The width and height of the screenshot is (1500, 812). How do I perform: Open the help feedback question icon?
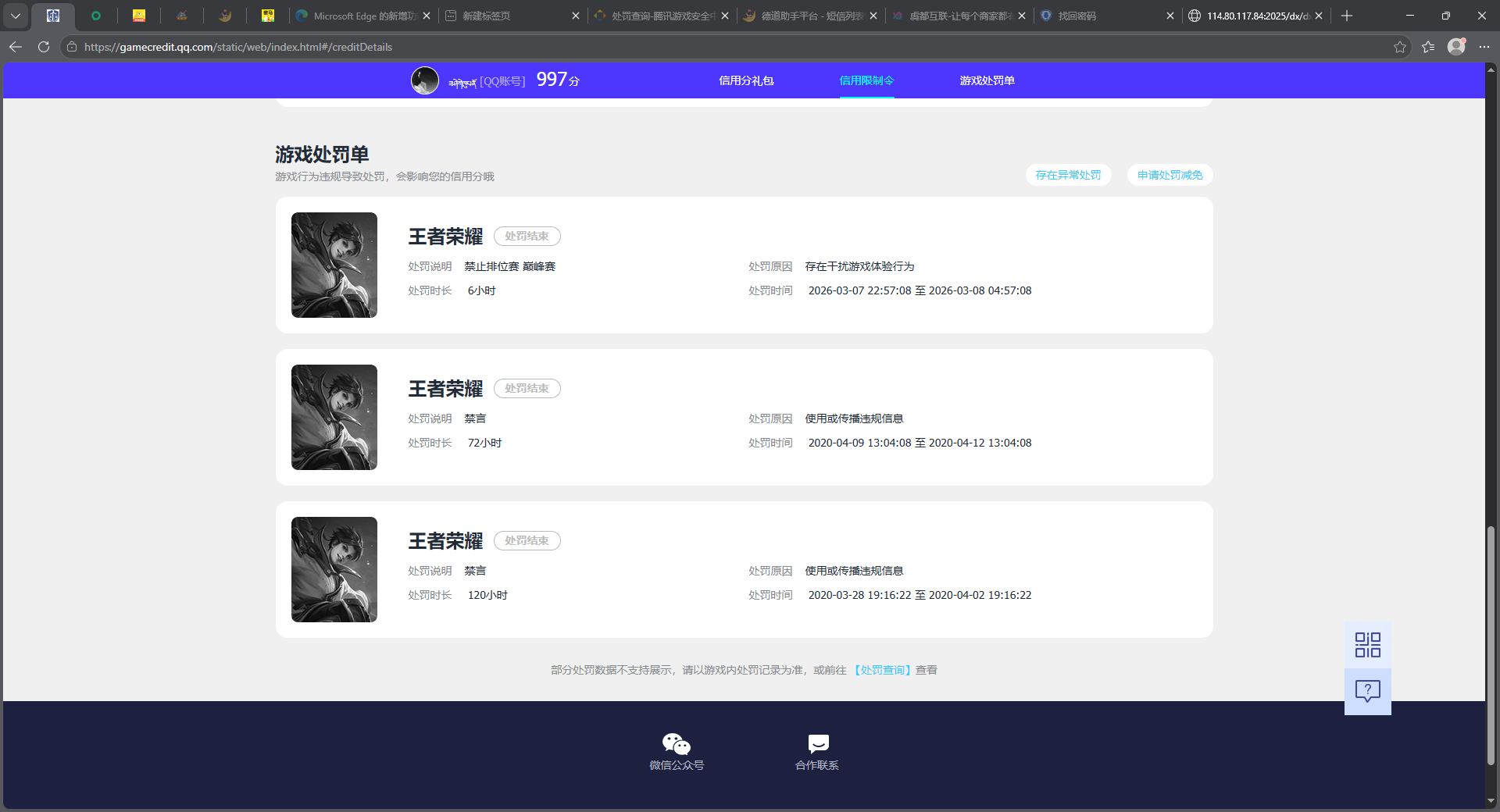(1367, 691)
